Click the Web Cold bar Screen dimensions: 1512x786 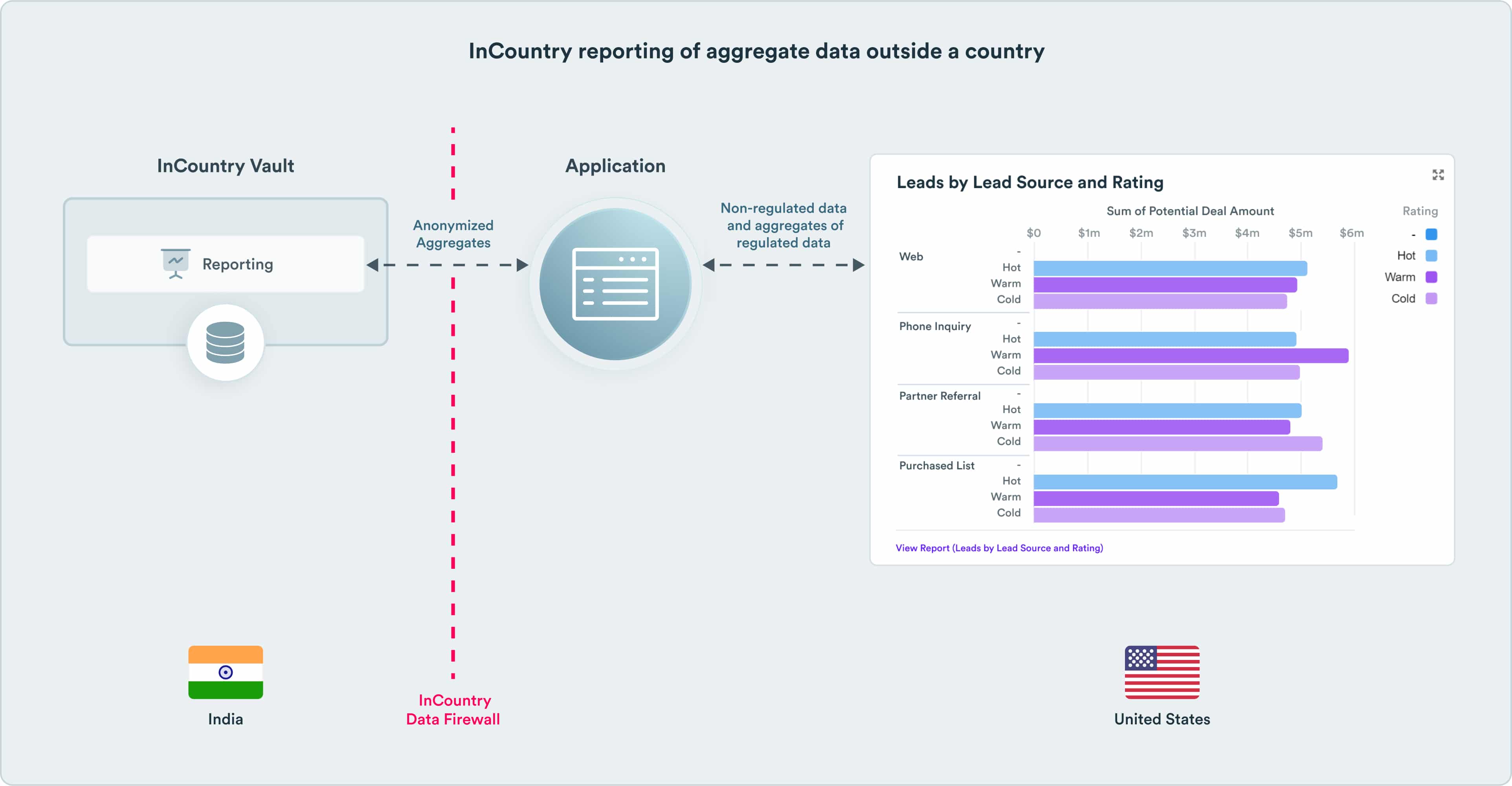coord(1160,301)
